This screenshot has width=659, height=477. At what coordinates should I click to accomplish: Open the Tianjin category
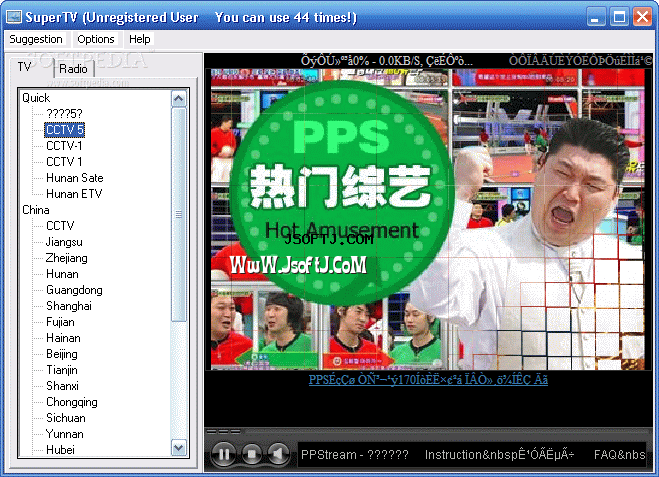(62, 369)
